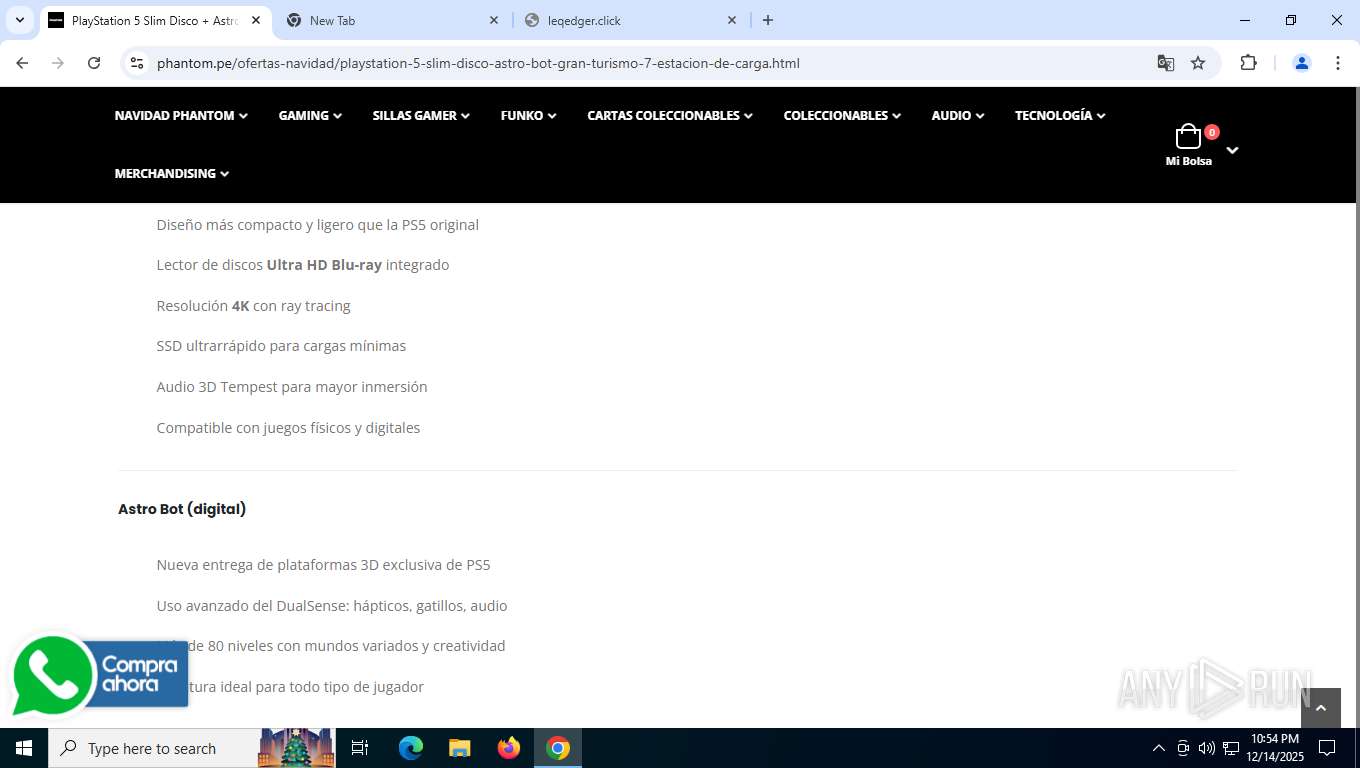The width and height of the screenshot is (1360, 768).
Task: Switch to the New Tab browser tab
Action: [391, 20]
